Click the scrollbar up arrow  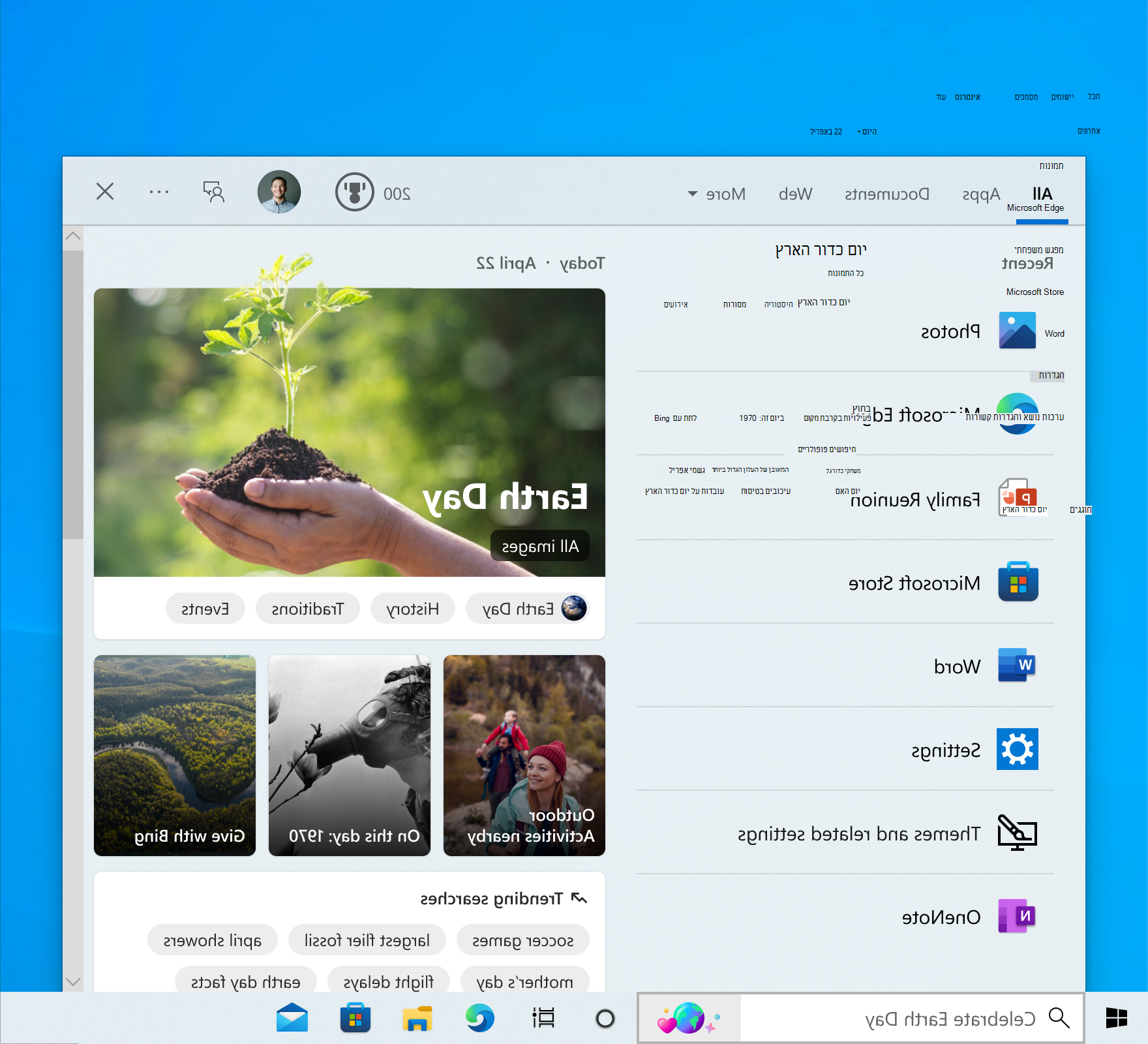click(x=73, y=236)
